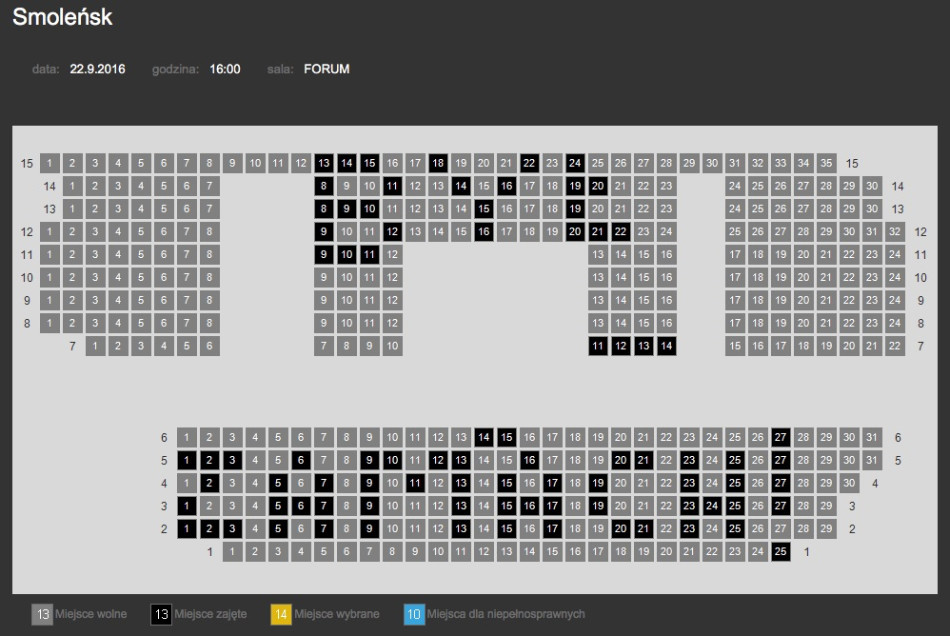Select seat 30 in row 14
Viewport: 950px width, 636px height.
pos(872,186)
